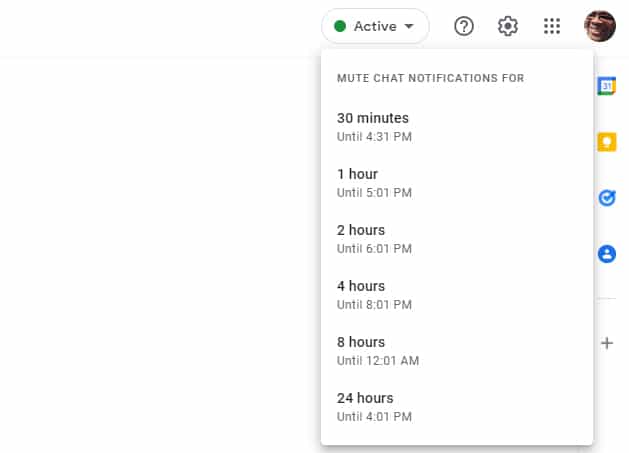Viewport: 629px width, 453px height.
Task: Click the green Active status dot
Action: coord(340,26)
